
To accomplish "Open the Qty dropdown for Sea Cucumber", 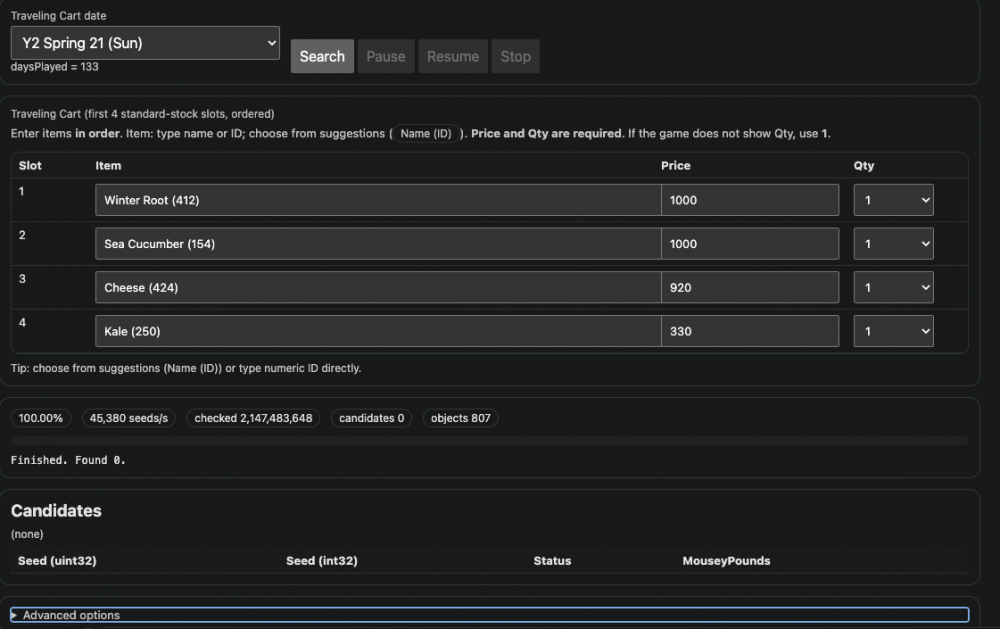I will 893,243.
